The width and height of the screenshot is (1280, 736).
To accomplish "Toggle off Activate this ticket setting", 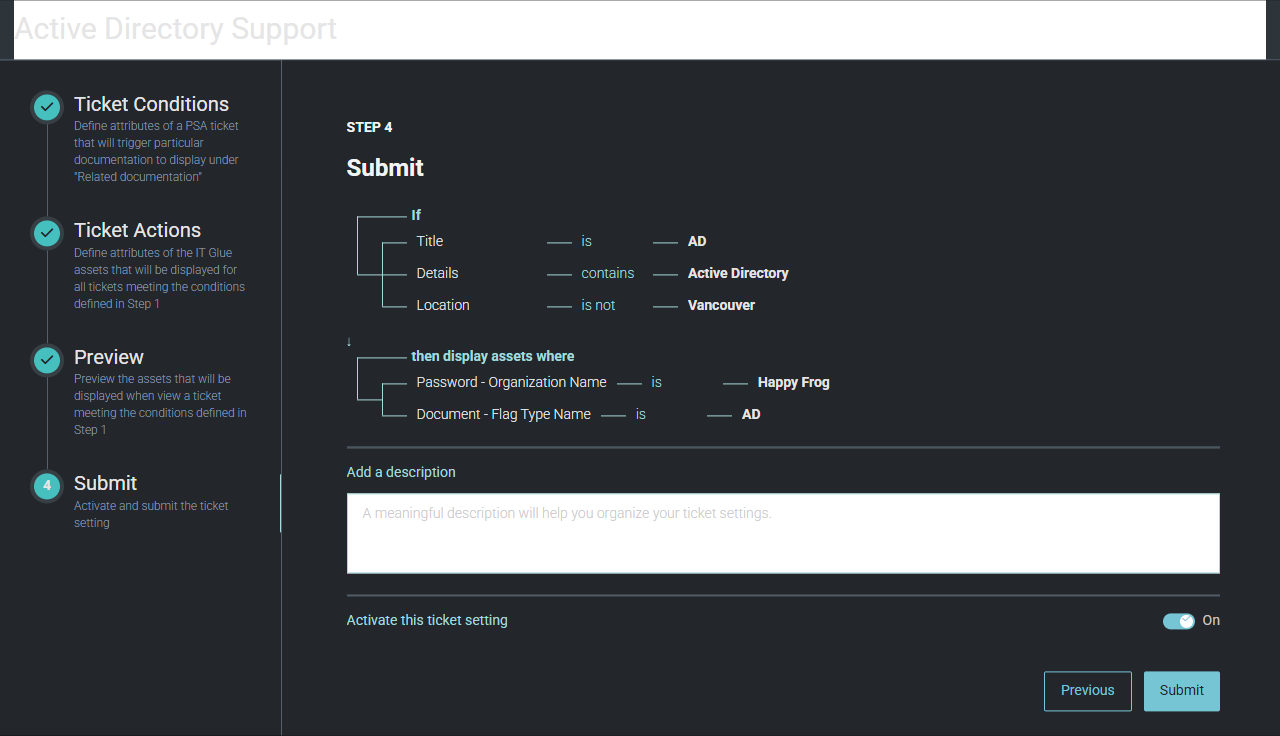I will click(x=1179, y=621).
